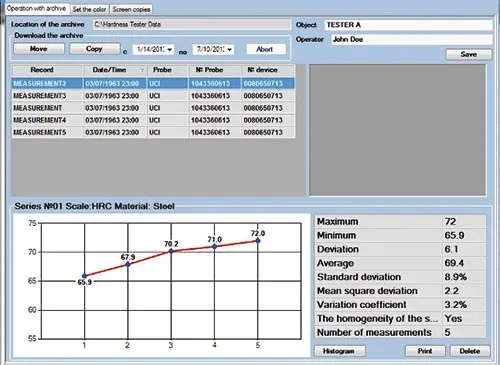Save the object and operator info
This screenshot has height=365, width=500.
pyautogui.click(x=468, y=54)
